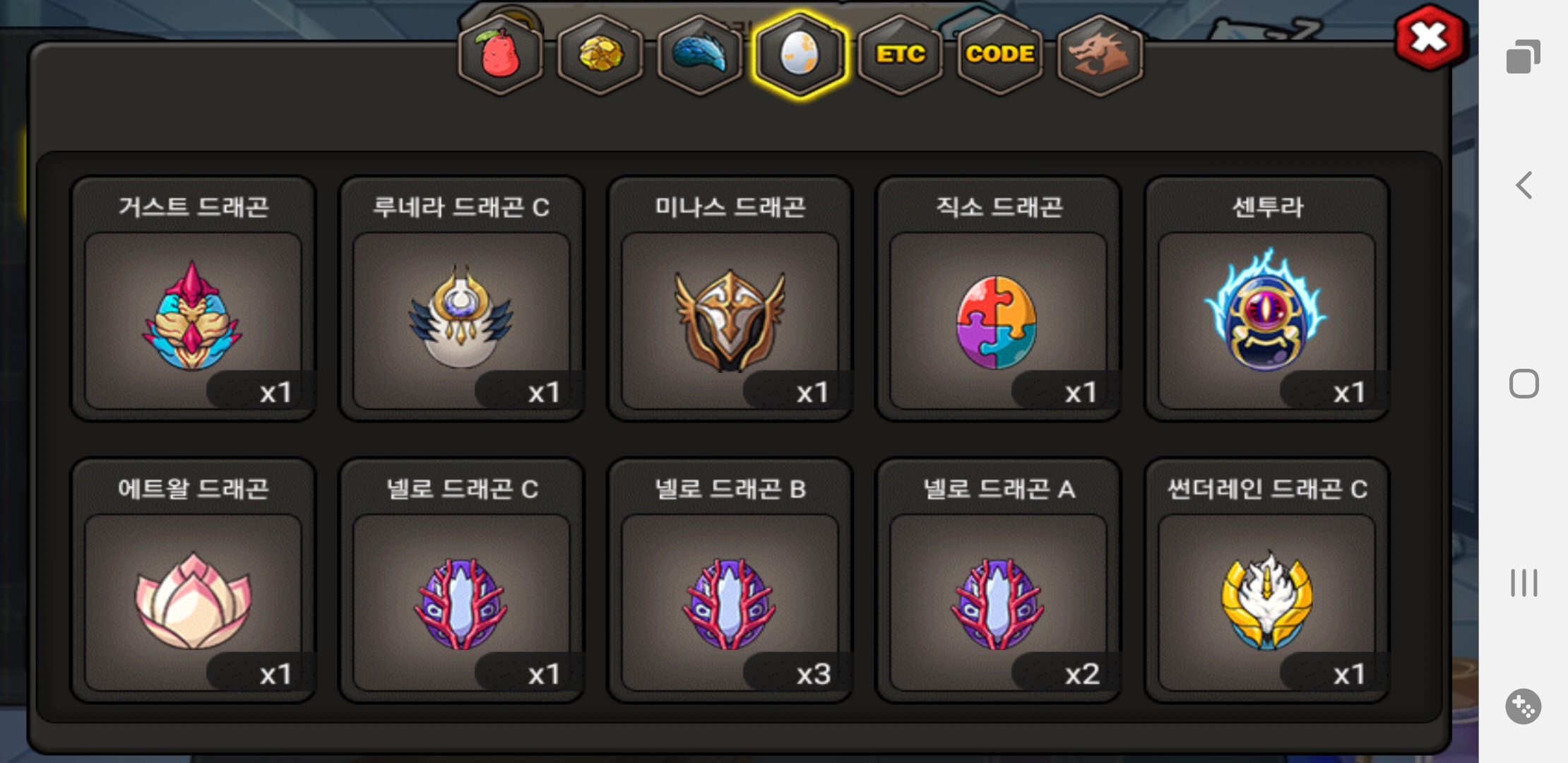
Task: Select the dragon egg tab
Action: (800, 55)
